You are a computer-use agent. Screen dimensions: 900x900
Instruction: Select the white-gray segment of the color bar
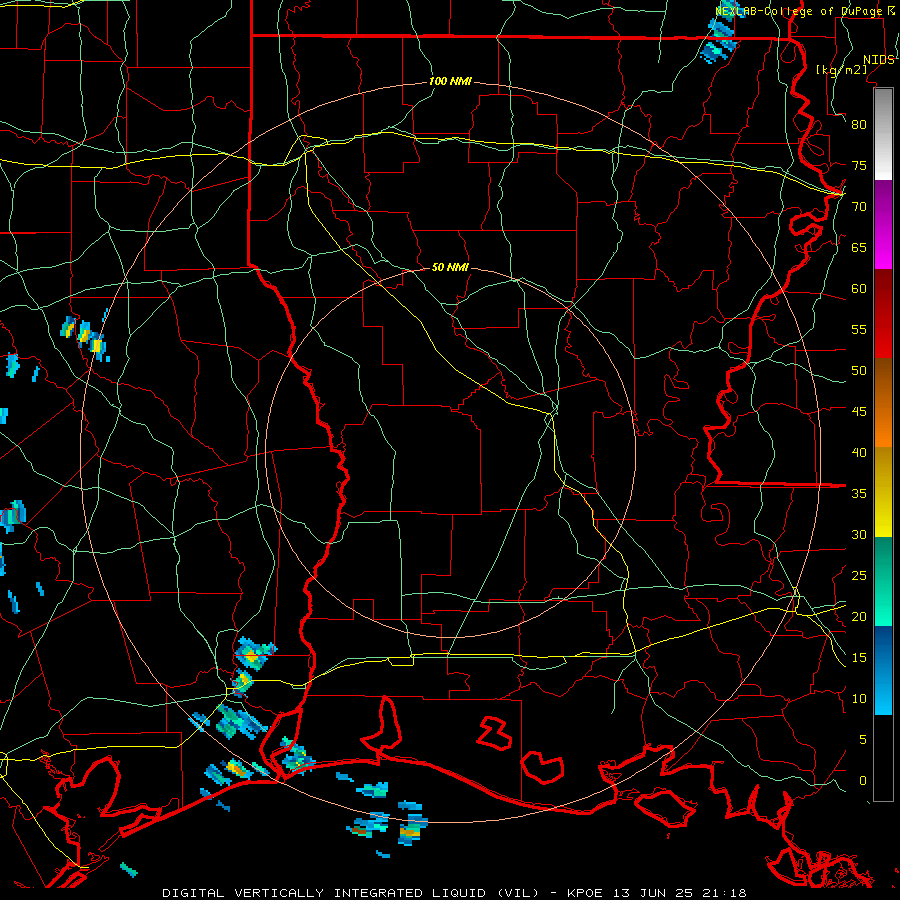tap(883, 134)
